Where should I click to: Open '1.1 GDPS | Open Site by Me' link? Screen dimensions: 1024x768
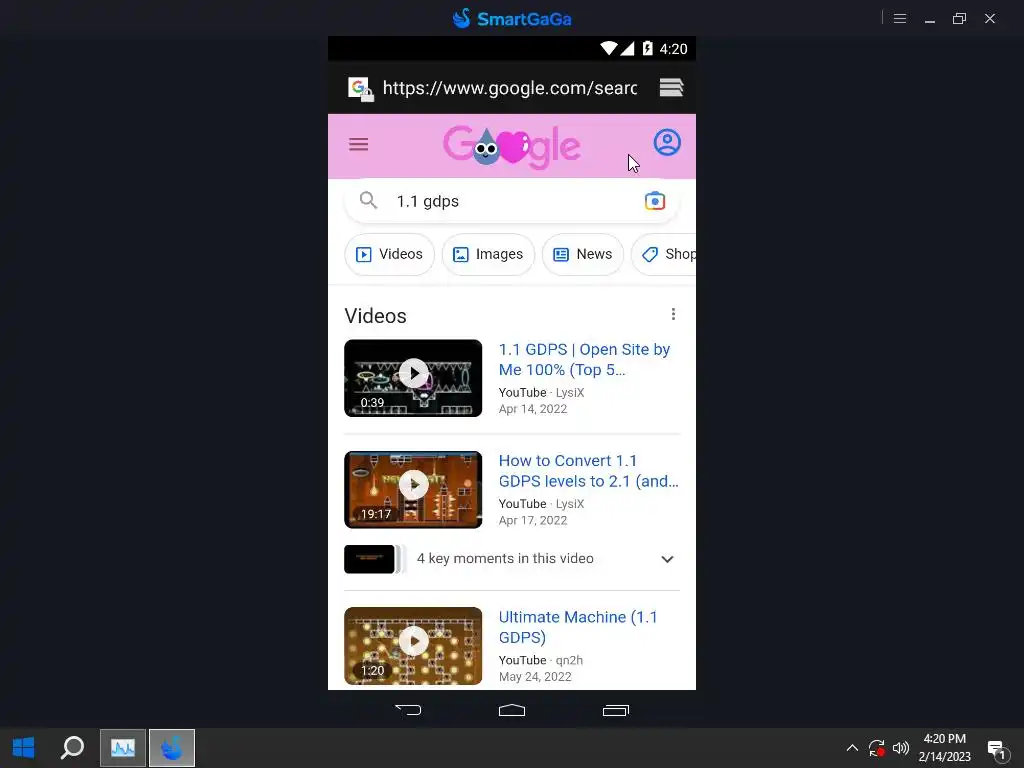tap(584, 359)
